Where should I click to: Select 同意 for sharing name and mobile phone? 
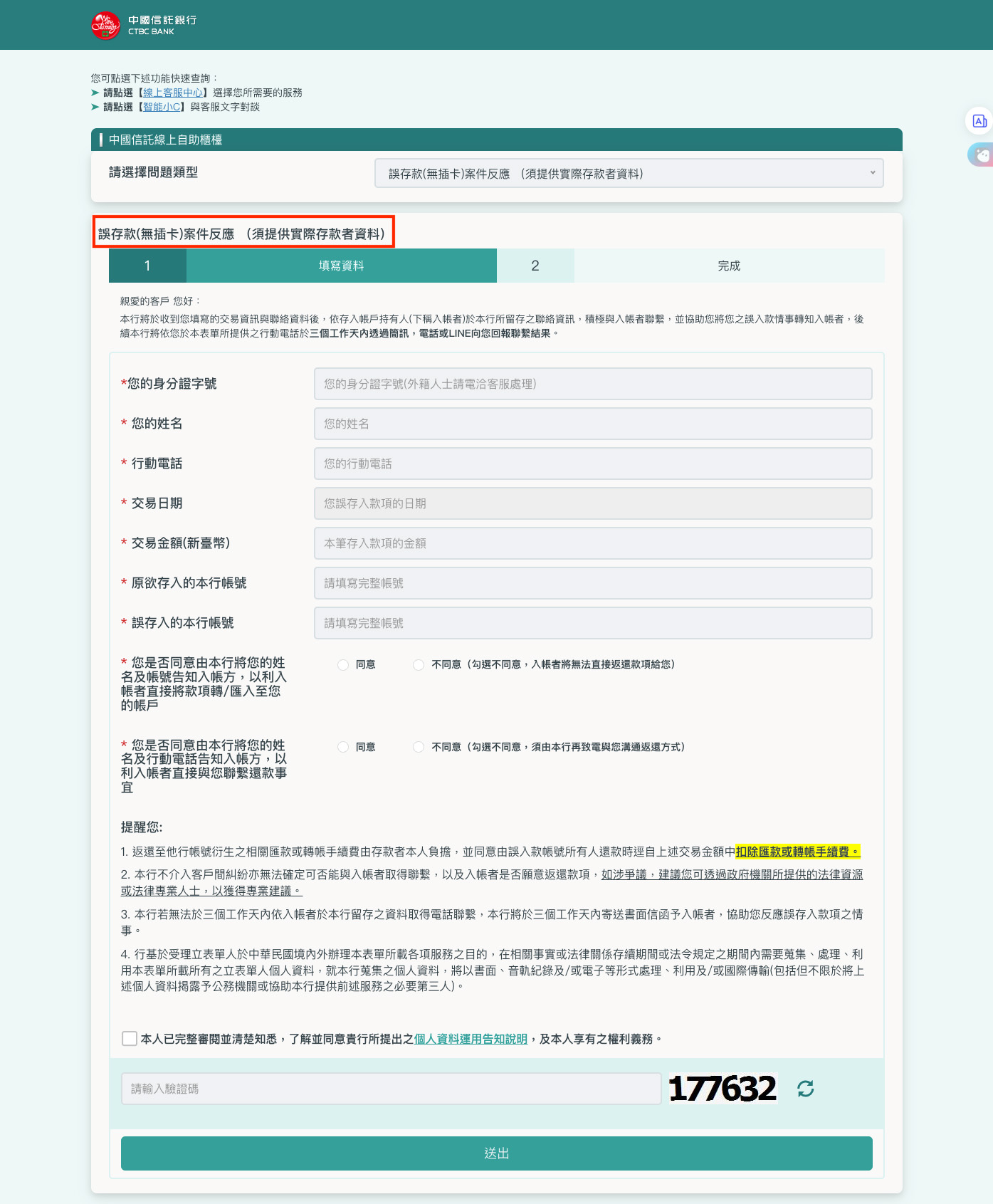coord(343,747)
